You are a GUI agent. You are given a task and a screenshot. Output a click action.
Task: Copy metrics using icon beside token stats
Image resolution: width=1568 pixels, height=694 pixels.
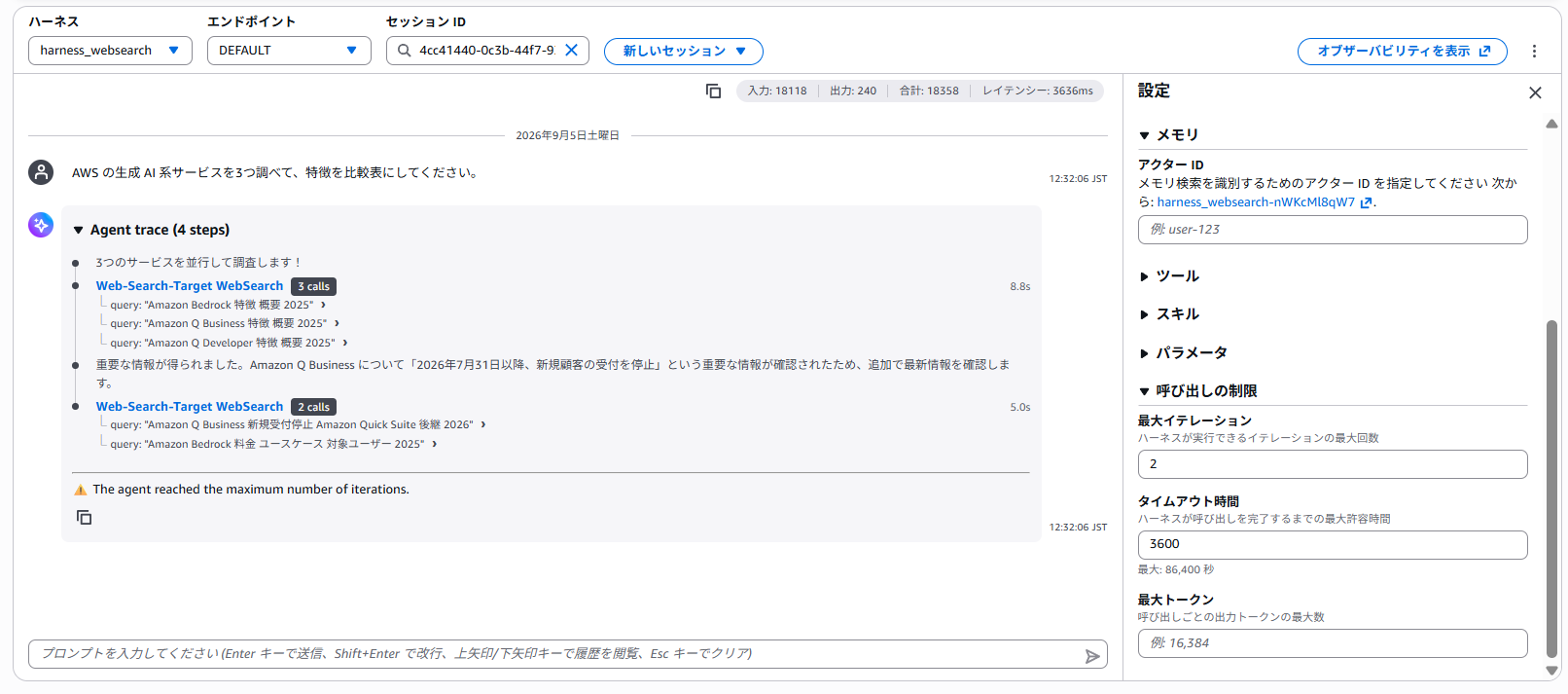coord(713,91)
